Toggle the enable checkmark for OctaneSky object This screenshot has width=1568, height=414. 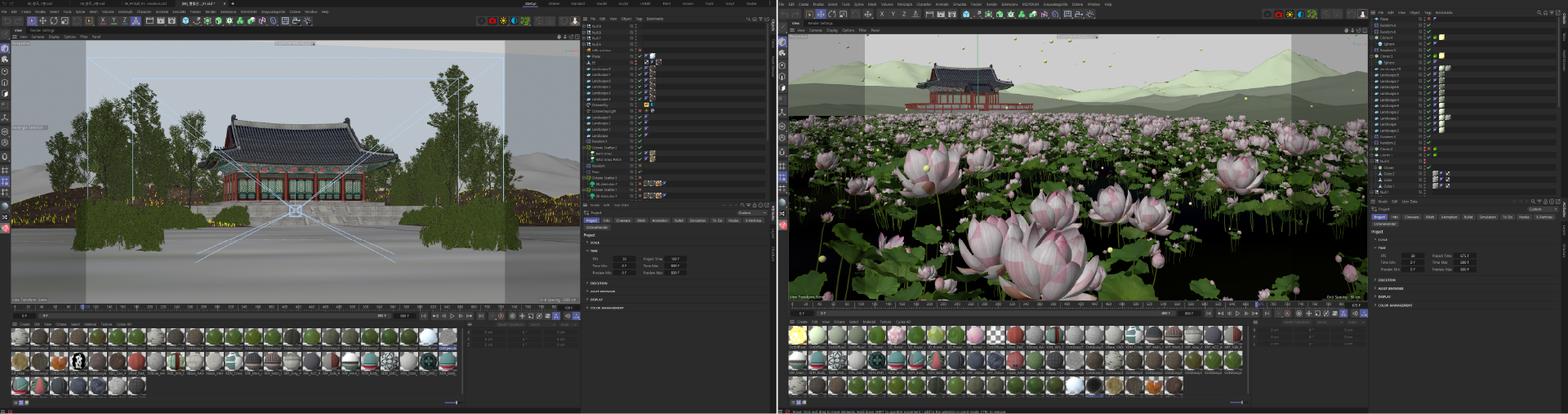click(x=640, y=105)
